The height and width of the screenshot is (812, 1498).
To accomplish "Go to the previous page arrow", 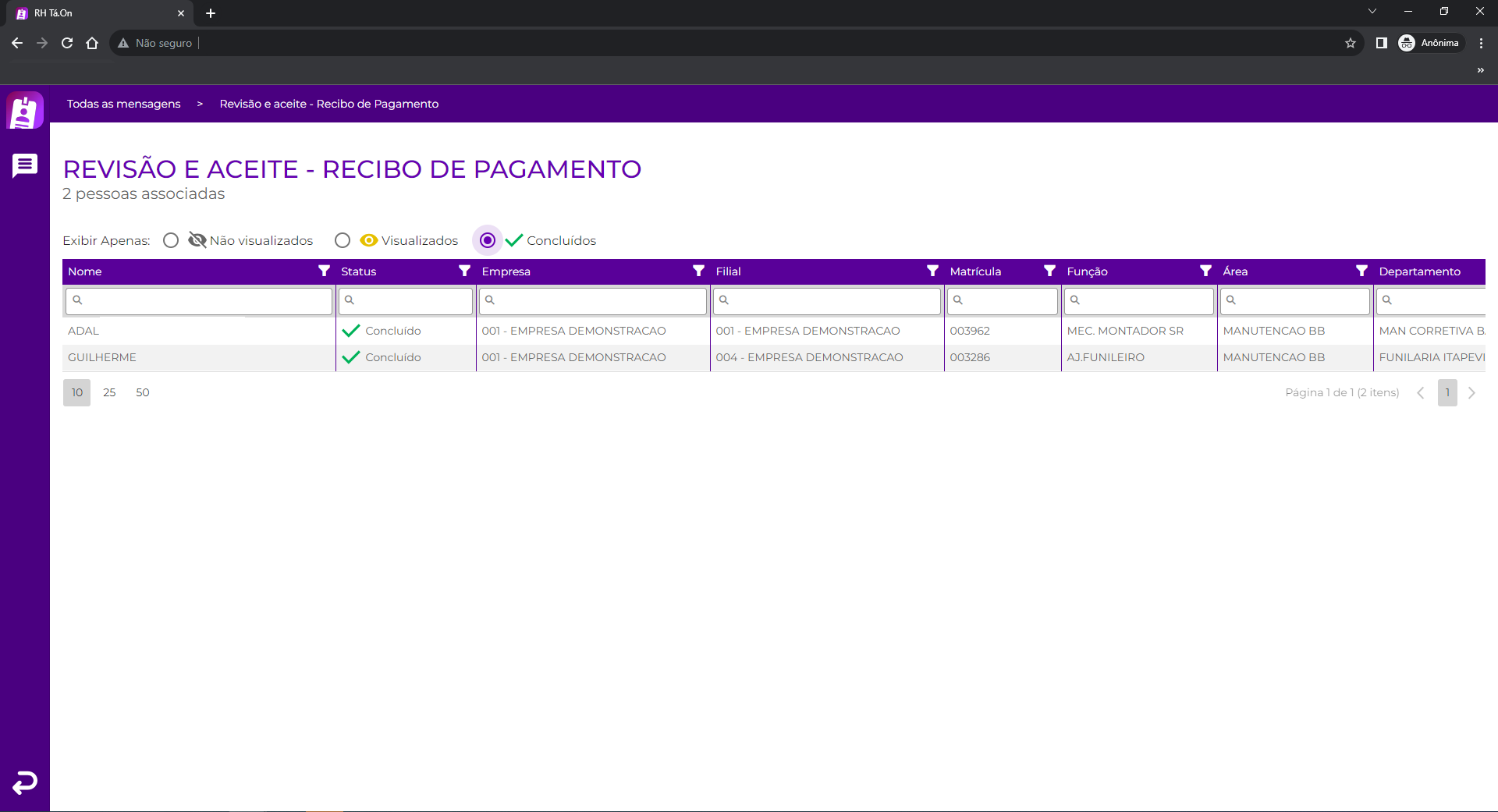I will coord(1421,392).
